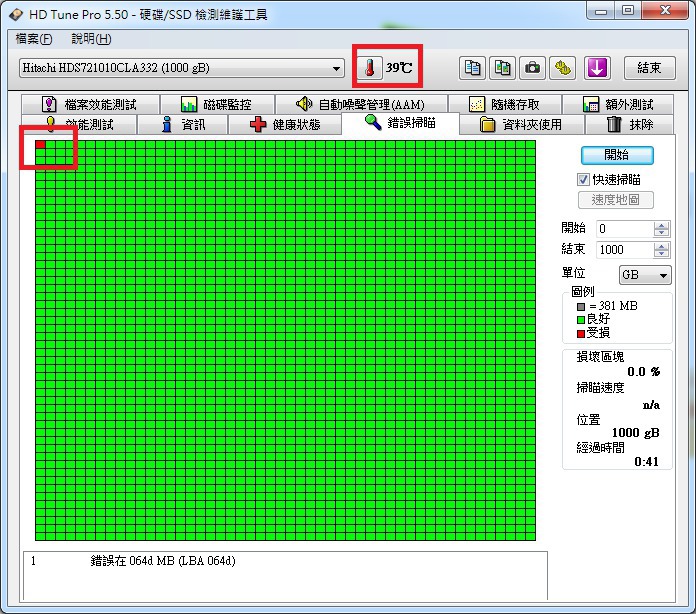Viewport: 696px width, 614px height.
Task: Minimize the HD Tune Pro window
Action: pos(601,11)
